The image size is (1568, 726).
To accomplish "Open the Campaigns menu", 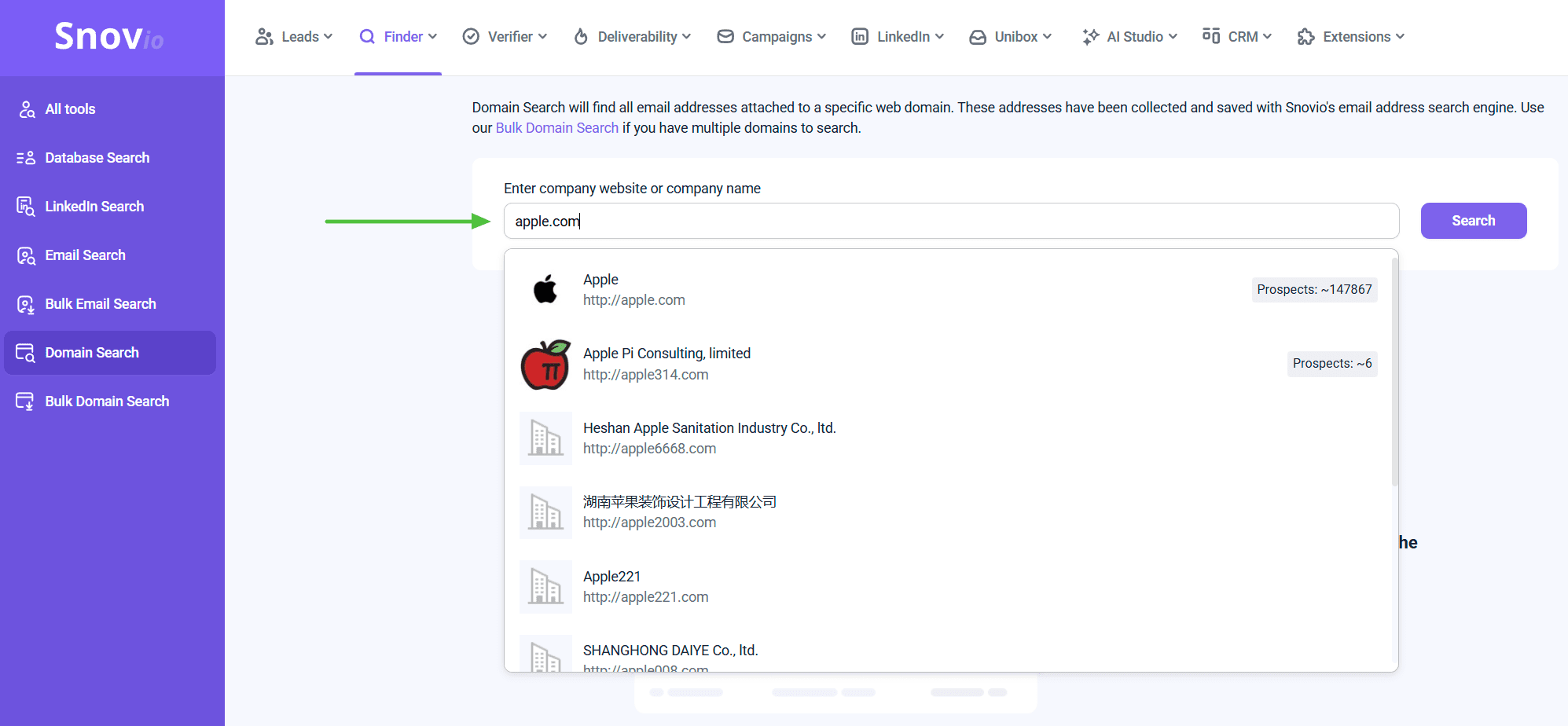I will coord(772,37).
